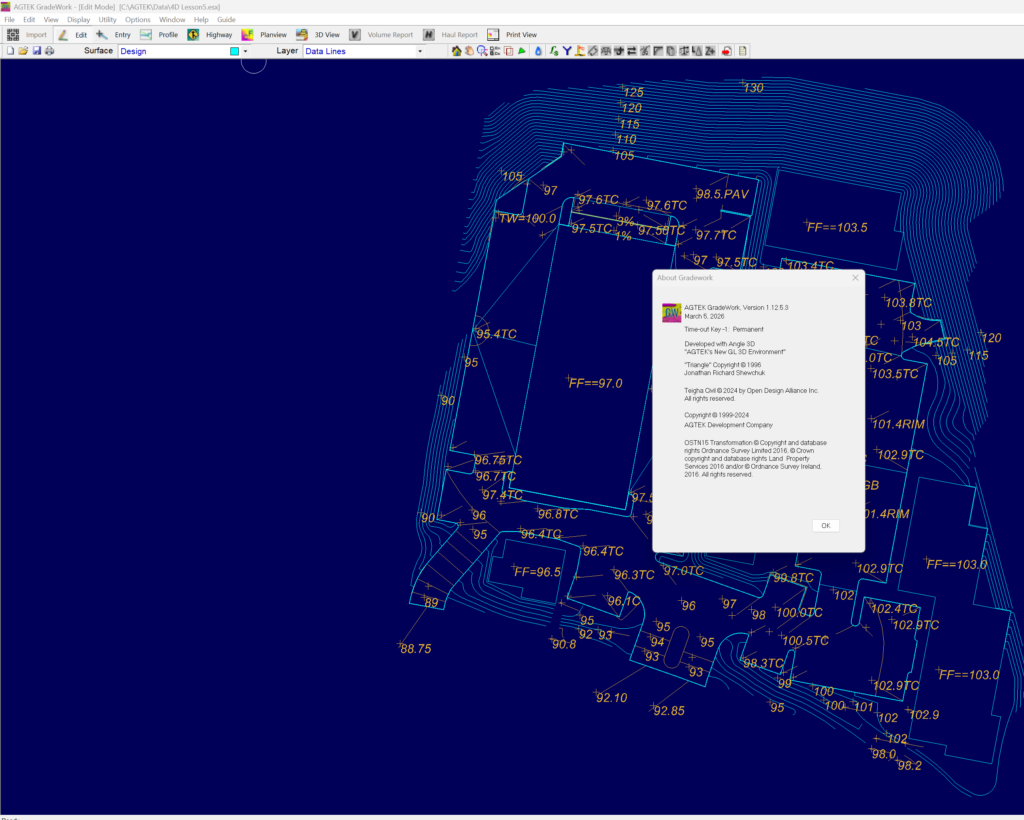
Task: Click the list-style icon beside the magnifier
Action: [x=495, y=51]
